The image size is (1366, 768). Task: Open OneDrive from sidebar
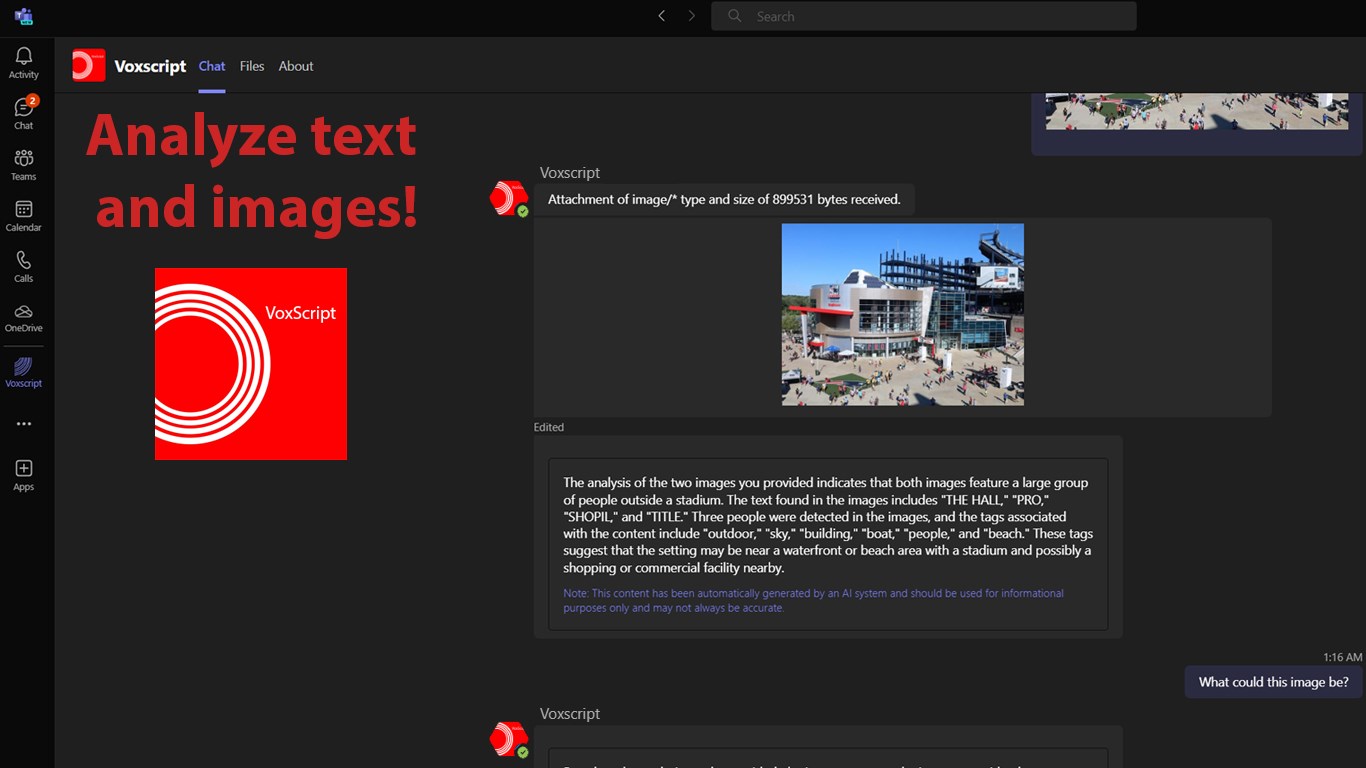tap(23, 318)
